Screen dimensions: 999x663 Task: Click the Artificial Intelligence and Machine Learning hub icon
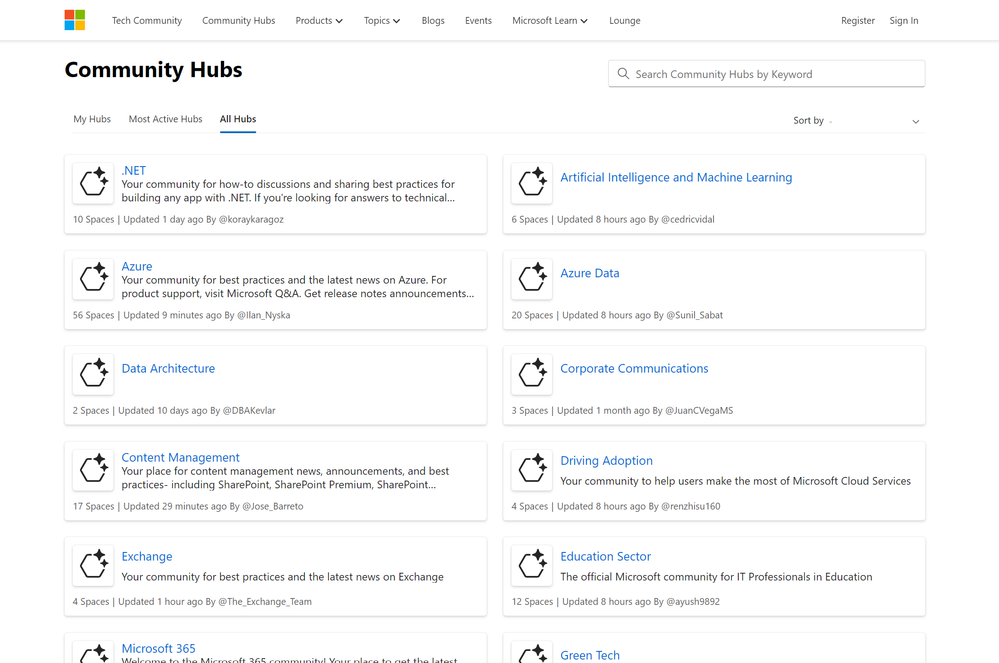point(532,183)
